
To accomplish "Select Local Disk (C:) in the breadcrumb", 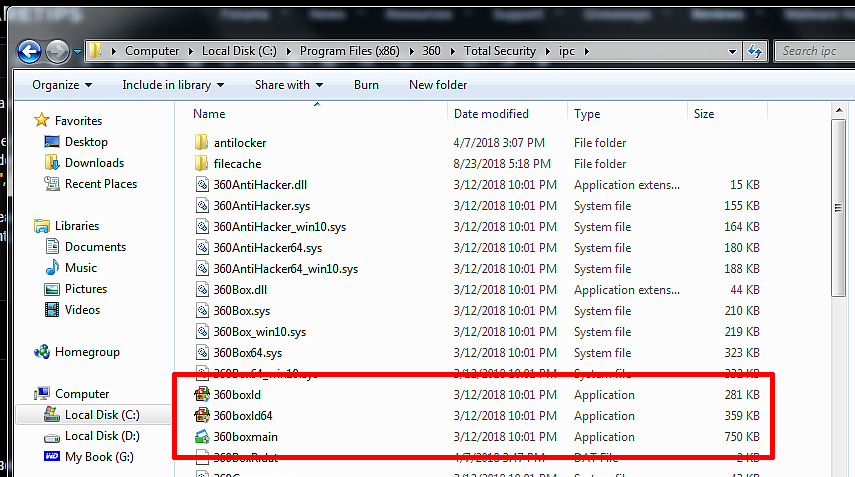I will tap(239, 51).
